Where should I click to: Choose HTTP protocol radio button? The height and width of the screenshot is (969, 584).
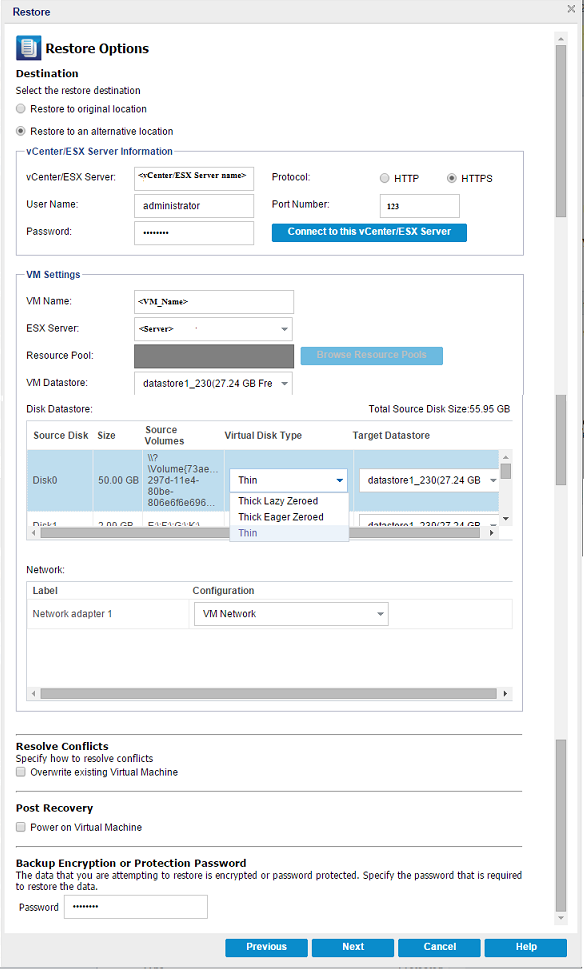click(384, 178)
